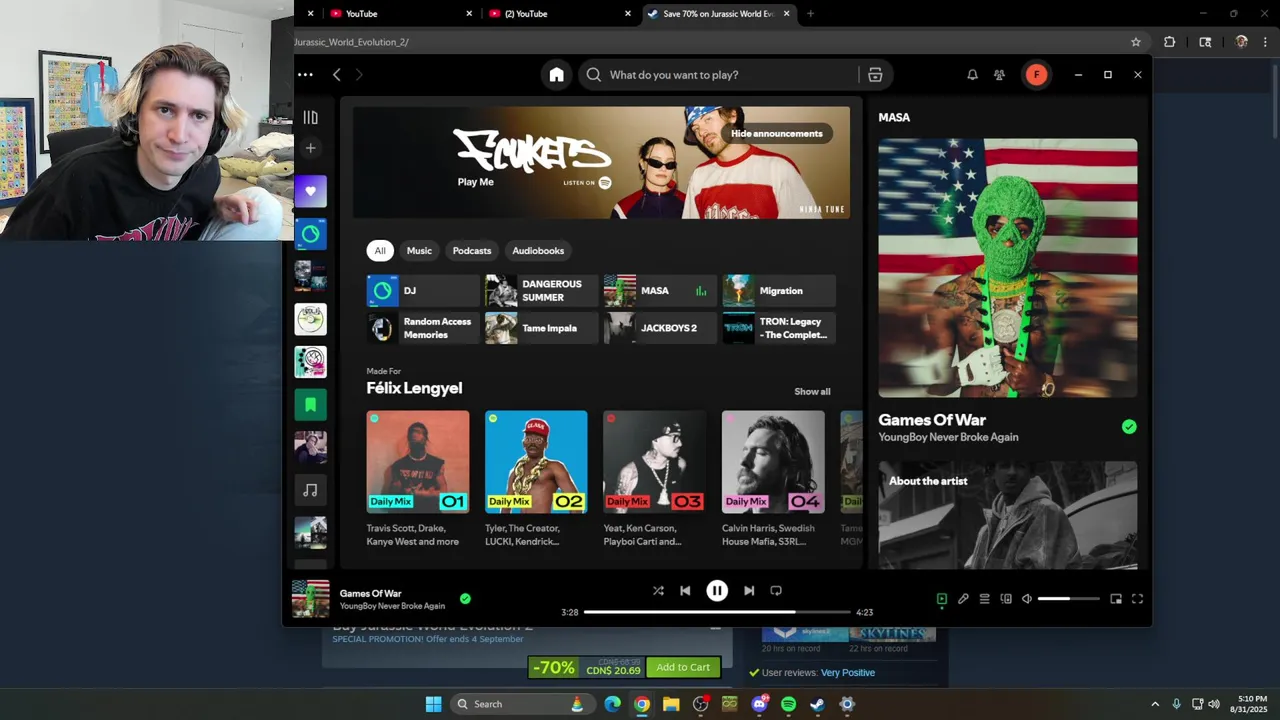
Task: Click YoungBoy Never Broke Again under player bar title
Action: click(x=392, y=606)
